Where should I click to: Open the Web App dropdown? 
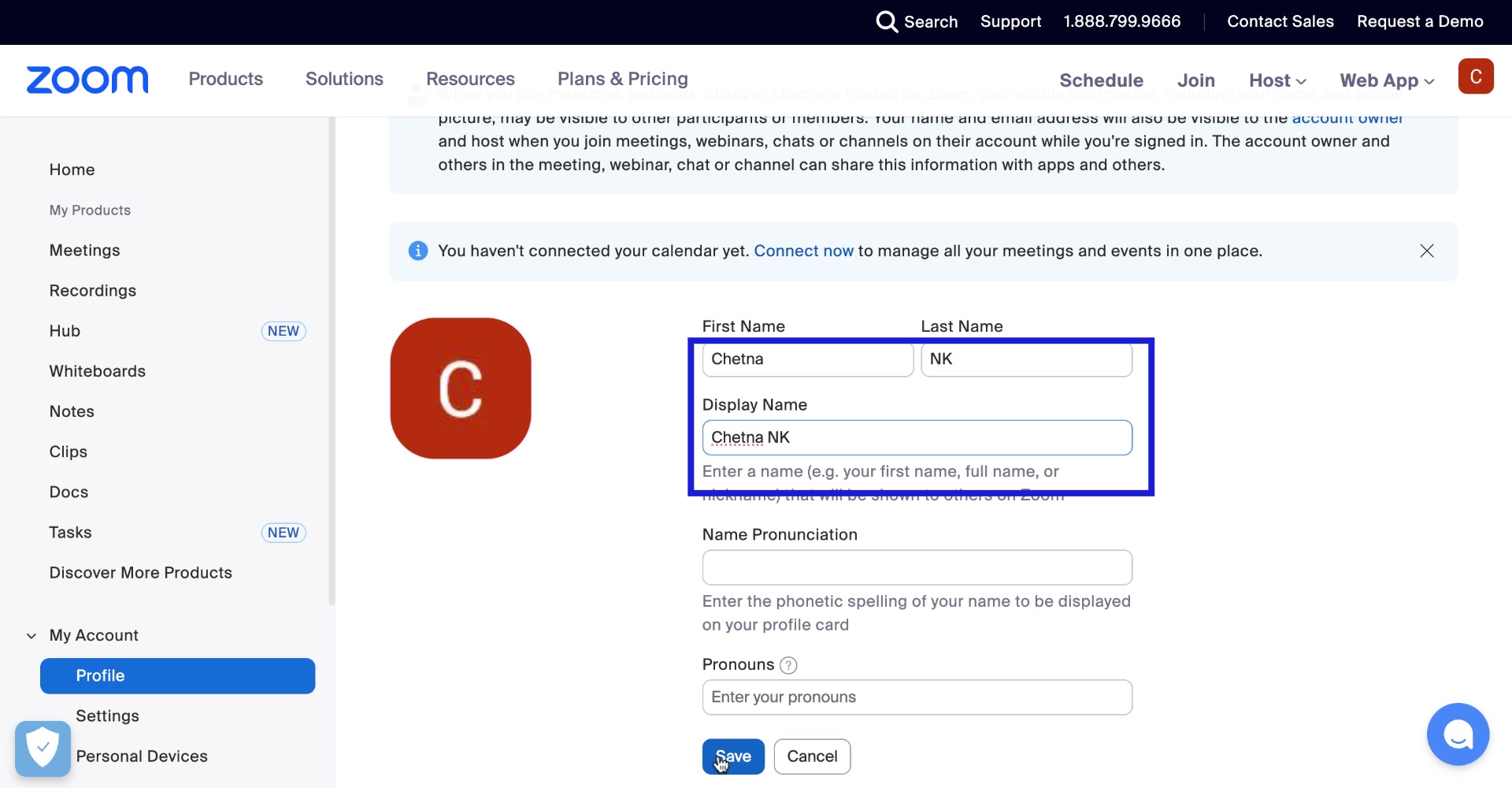1386,80
